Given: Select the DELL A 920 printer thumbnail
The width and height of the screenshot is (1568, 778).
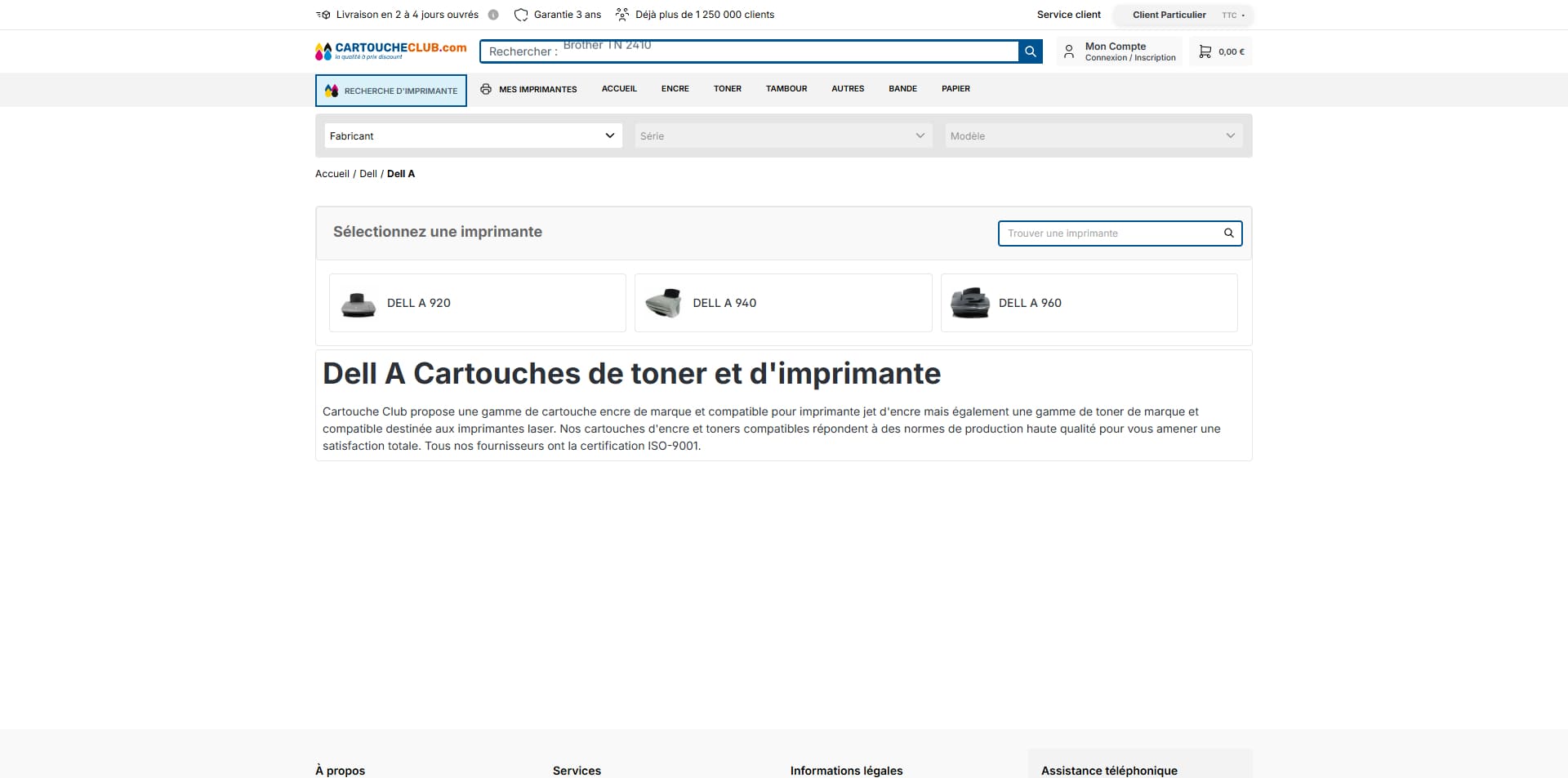Looking at the screenshot, I should pyautogui.click(x=359, y=304).
